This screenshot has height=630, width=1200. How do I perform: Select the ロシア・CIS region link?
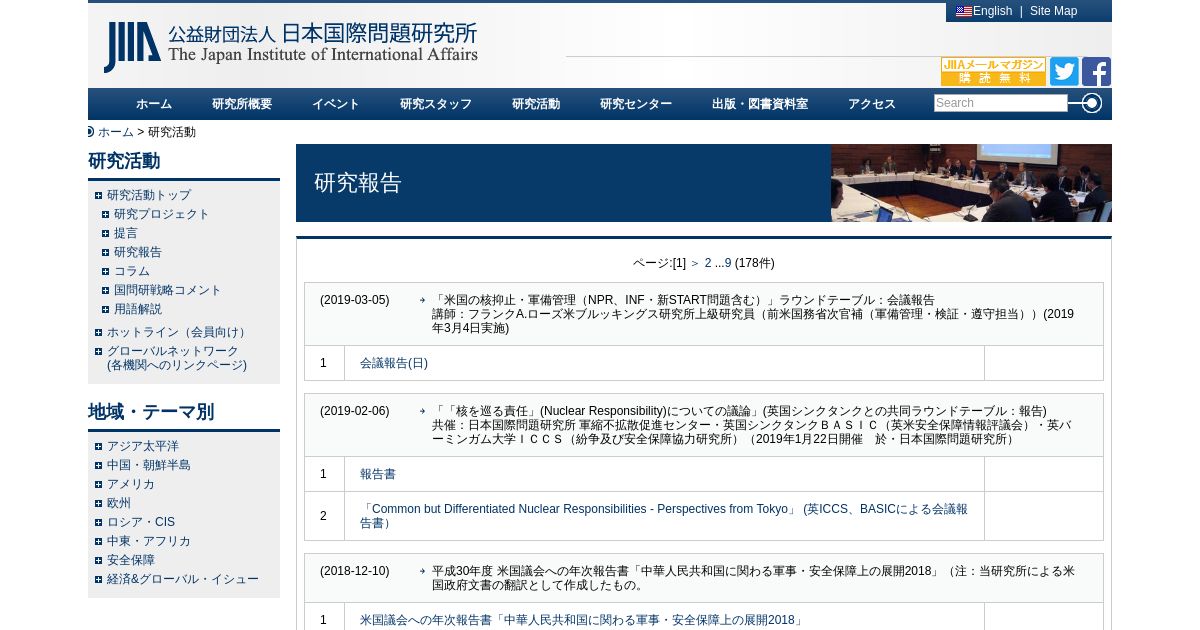pos(141,522)
